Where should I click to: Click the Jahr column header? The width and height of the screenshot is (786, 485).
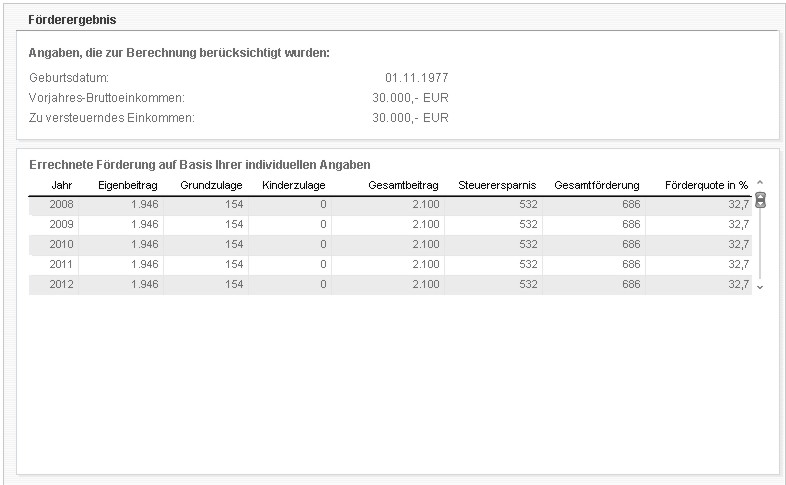click(x=61, y=185)
